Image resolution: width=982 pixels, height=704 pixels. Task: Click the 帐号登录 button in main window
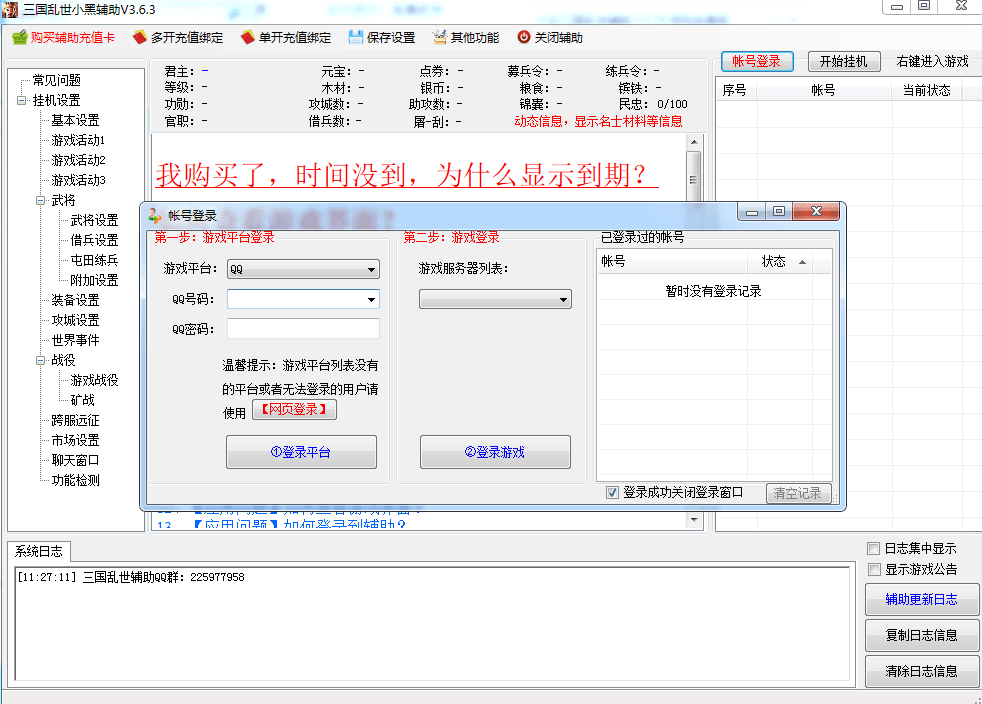757,61
